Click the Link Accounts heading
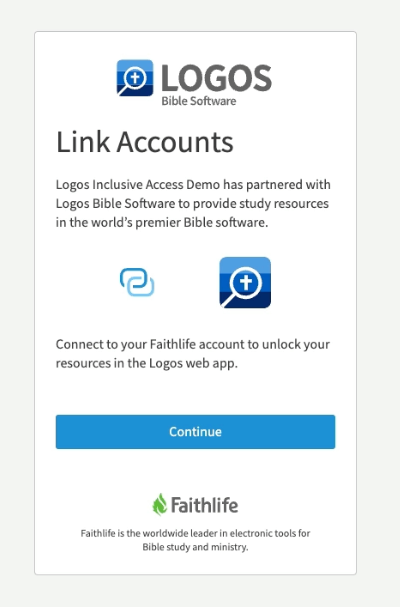Screen dimensions: 400x607 (x=145, y=142)
